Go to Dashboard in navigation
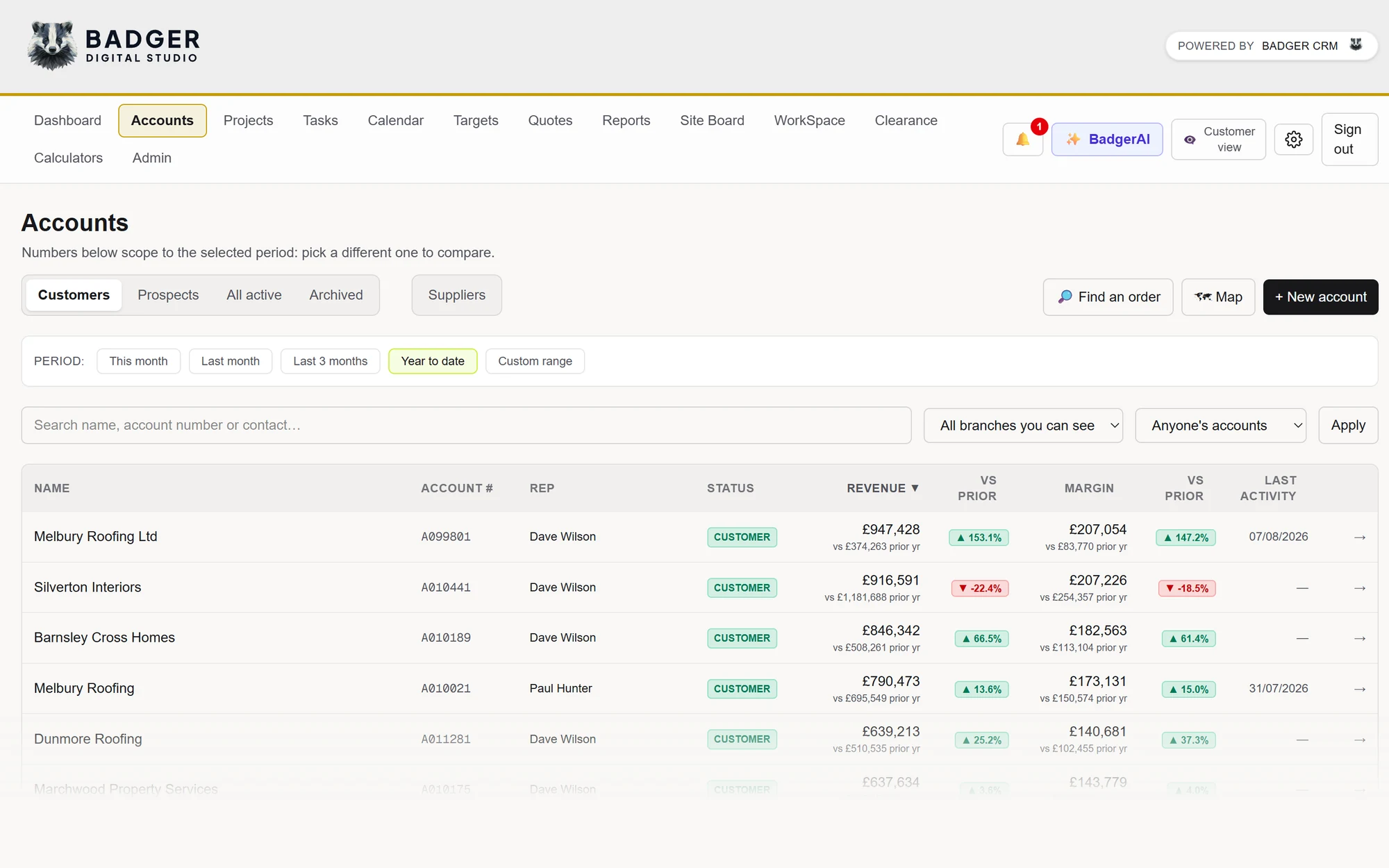This screenshot has width=1389, height=868. 67,121
